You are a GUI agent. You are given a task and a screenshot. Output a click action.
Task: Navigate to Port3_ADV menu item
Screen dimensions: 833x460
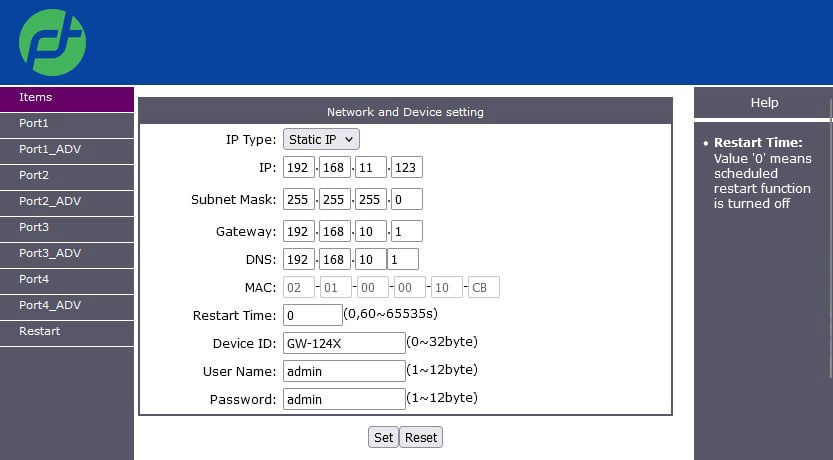(x=66, y=254)
